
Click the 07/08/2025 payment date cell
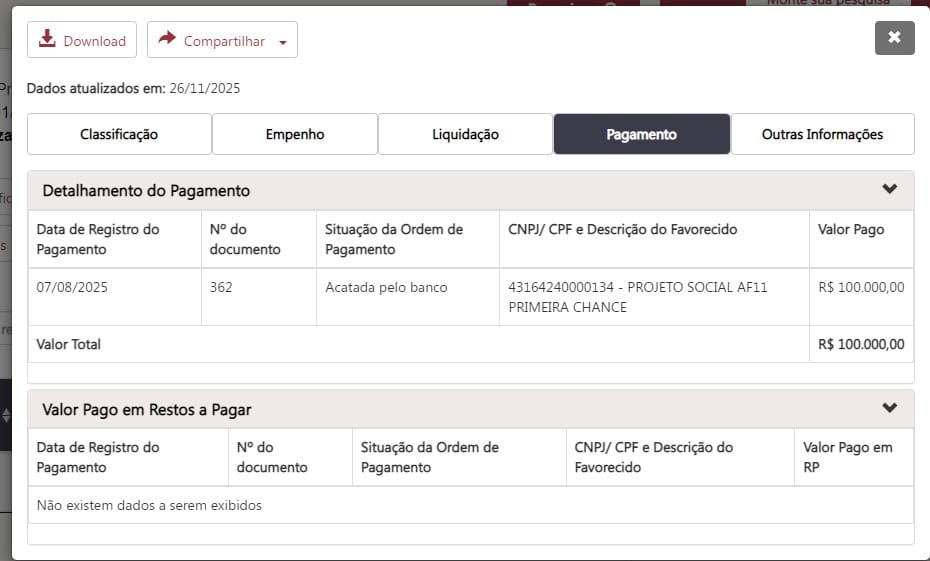72,287
